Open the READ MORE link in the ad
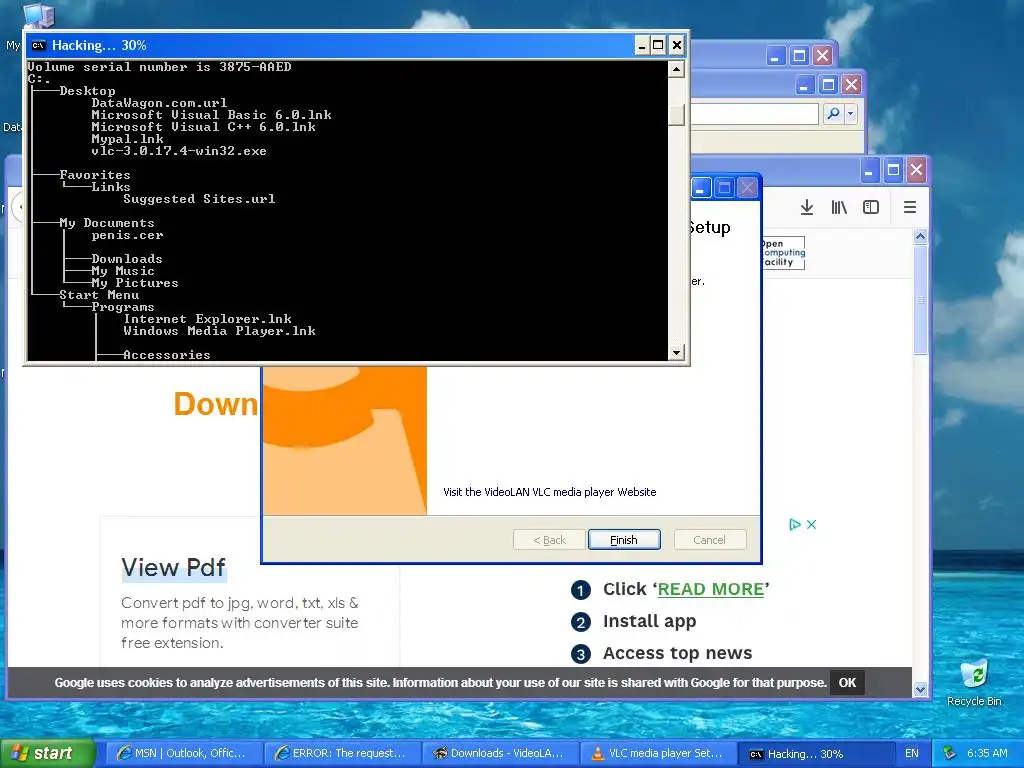Screen dimensions: 1024x768 pos(711,589)
